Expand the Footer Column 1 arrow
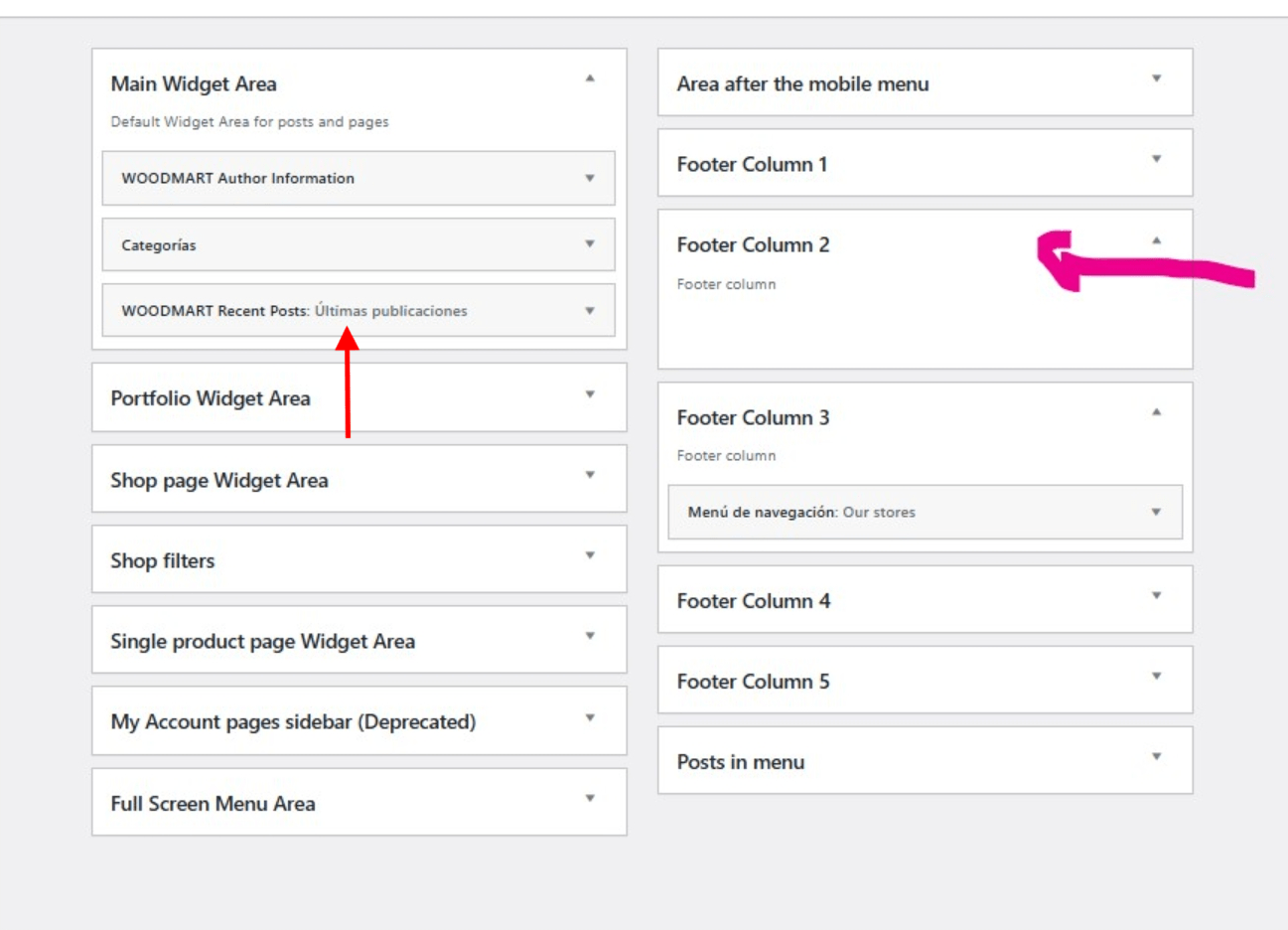The image size is (1288, 930). point(1156,160)
